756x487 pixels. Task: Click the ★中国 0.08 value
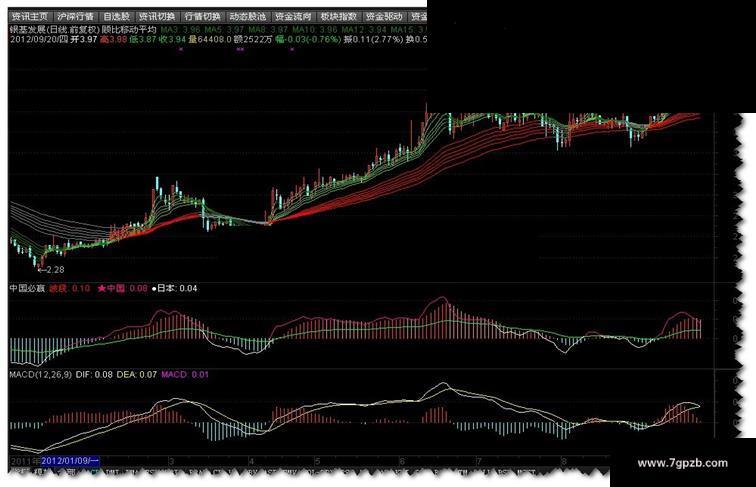122,288
